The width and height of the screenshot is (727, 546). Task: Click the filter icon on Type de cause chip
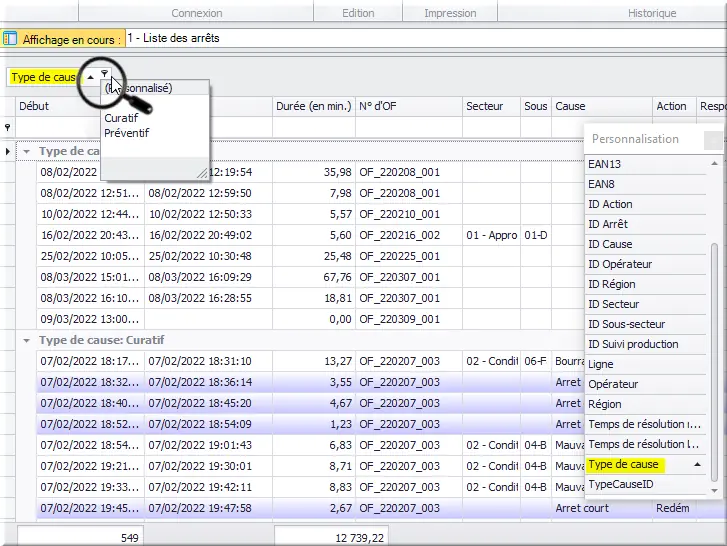pos(104,74)
